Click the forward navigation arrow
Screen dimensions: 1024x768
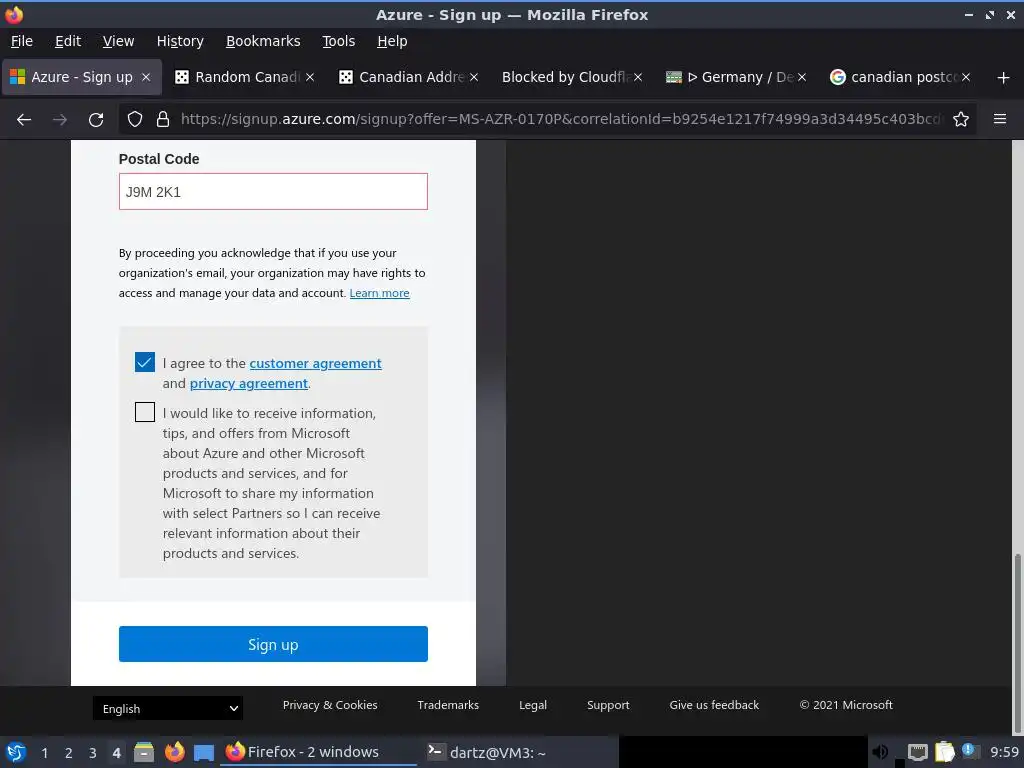pyautogui.click(x=59, y=120)
